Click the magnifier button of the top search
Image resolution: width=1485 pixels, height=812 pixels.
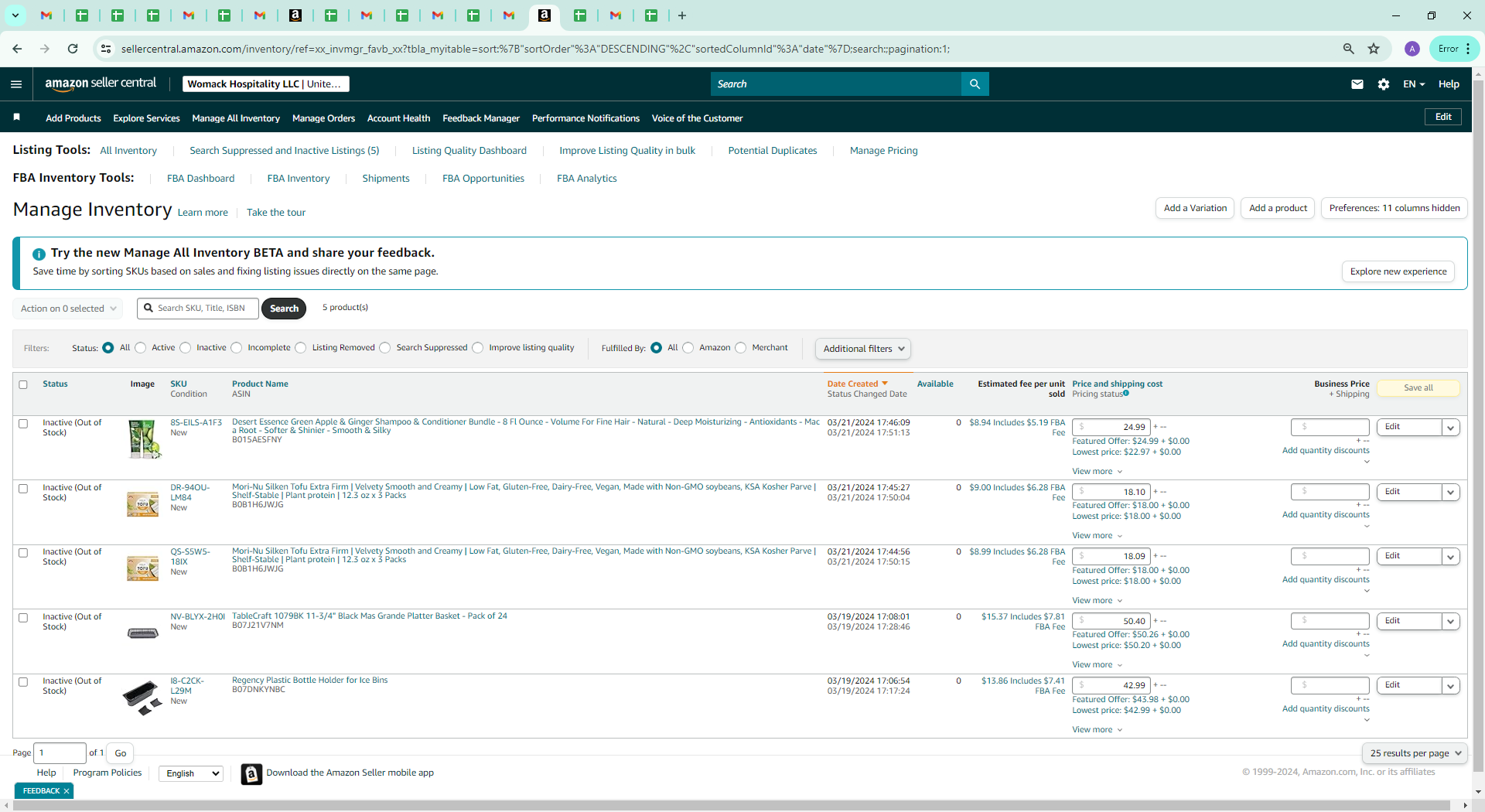(x=975, y=84)
